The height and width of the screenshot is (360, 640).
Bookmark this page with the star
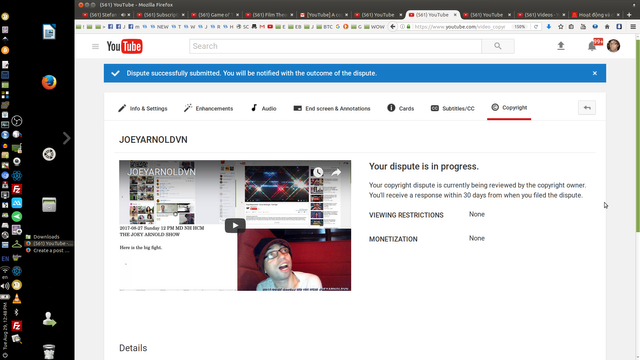pos(560,27)
